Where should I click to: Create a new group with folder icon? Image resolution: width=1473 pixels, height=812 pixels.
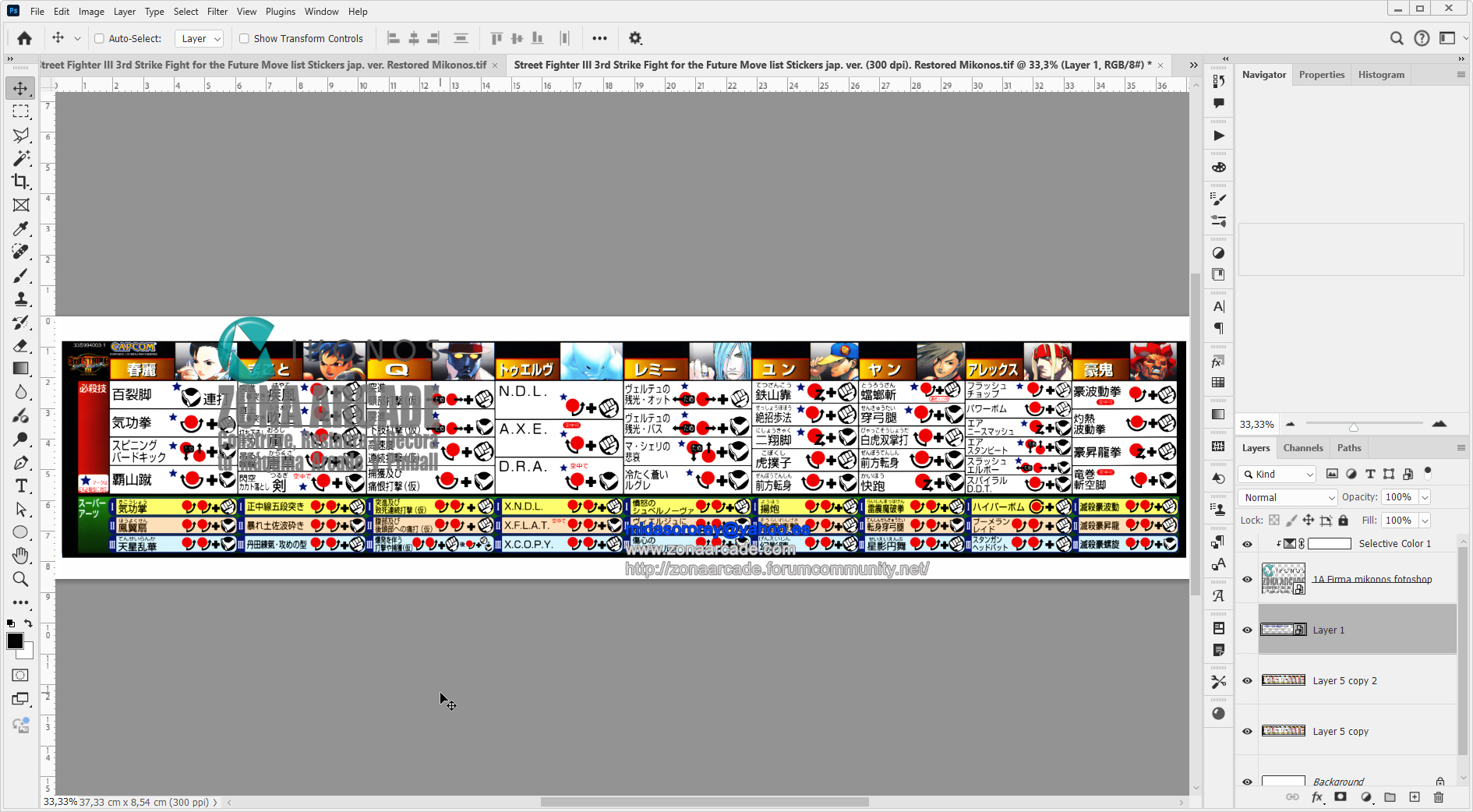click(1390, 797)
